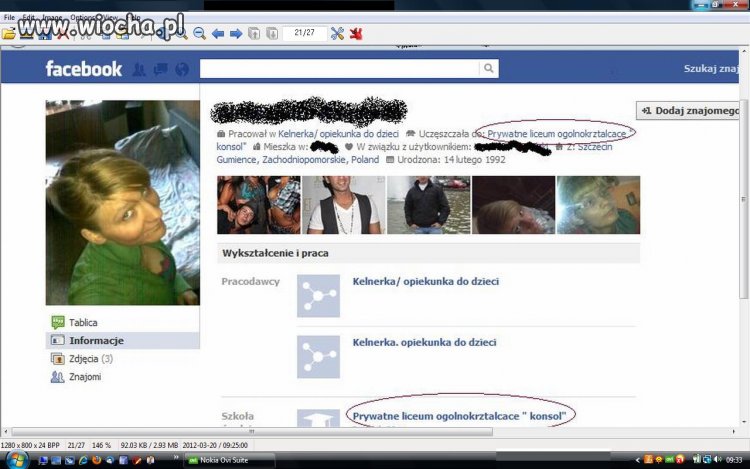The image size is (750, 469).
Task: Open the fourth photo thumbnail of lying face
Action: (x=514, y=205)
